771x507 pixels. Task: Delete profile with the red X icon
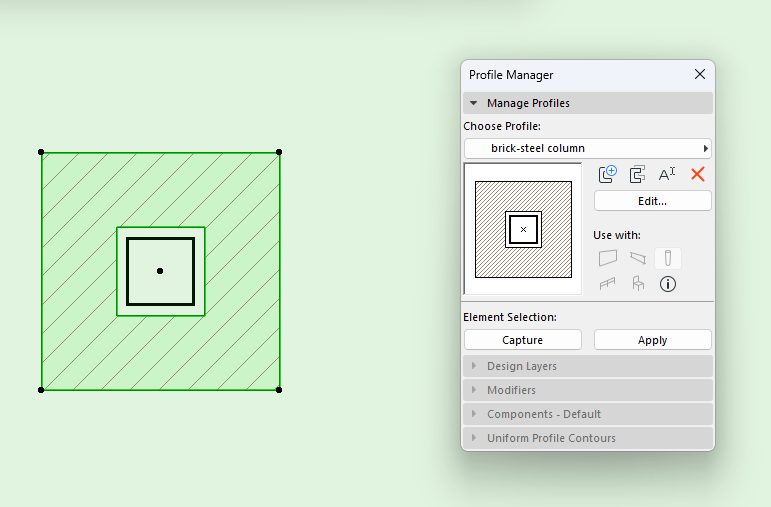[x=698, y=174]
